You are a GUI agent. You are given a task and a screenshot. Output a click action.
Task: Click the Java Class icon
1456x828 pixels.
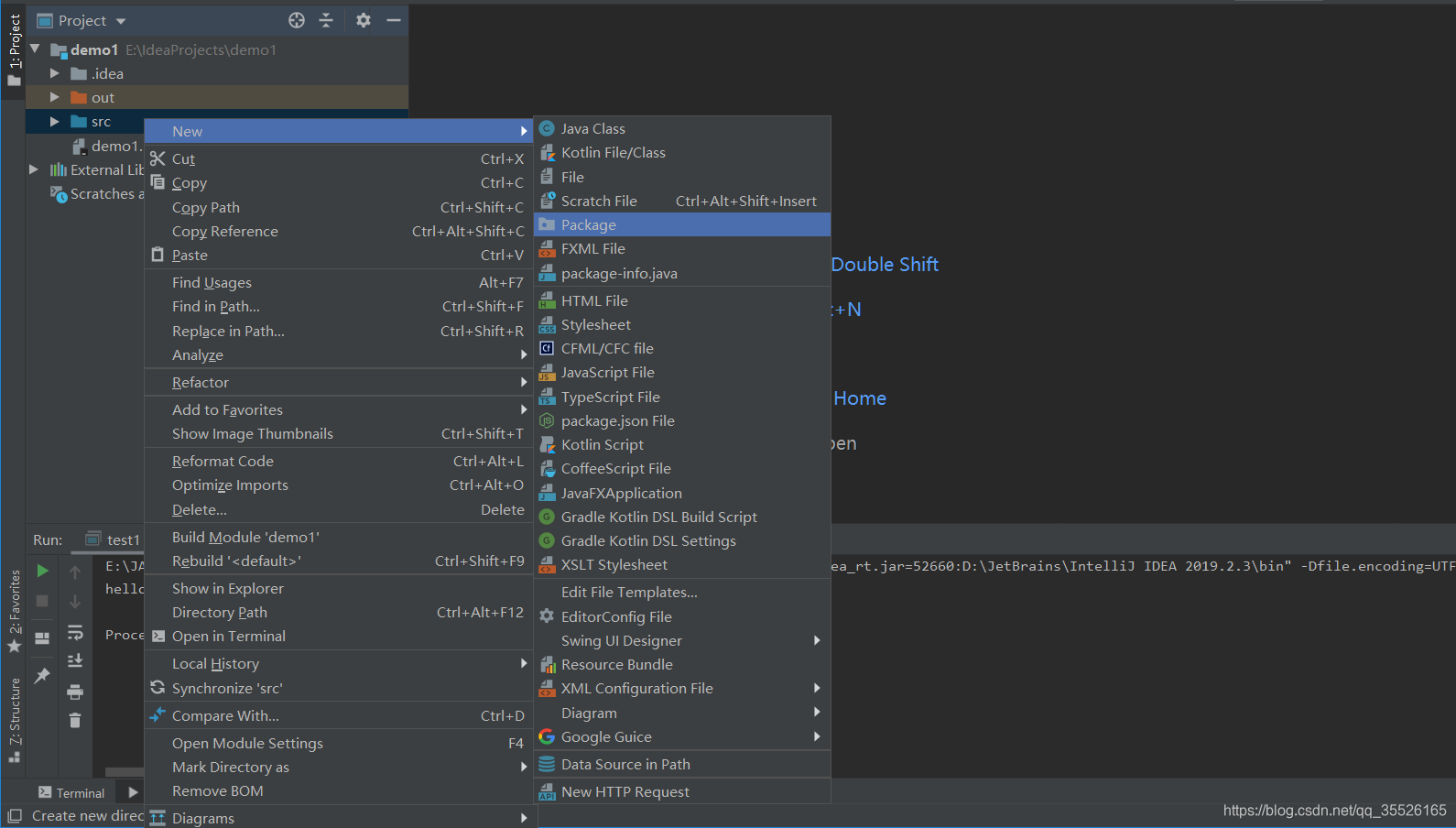click(547, 128)
